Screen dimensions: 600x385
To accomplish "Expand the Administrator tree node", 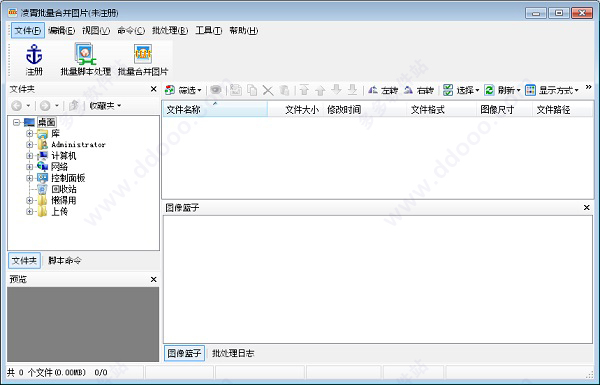I will [x=29, y=145].
